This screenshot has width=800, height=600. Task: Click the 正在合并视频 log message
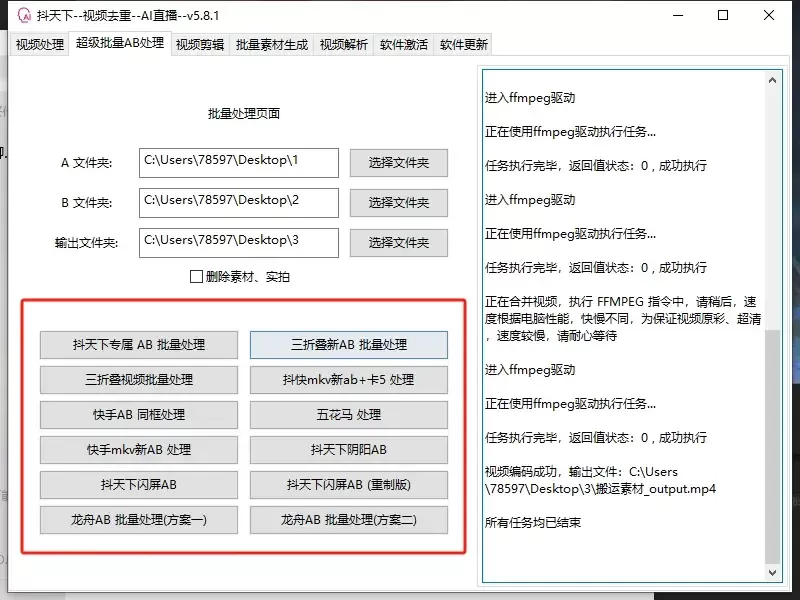click(x=623, y=318)
